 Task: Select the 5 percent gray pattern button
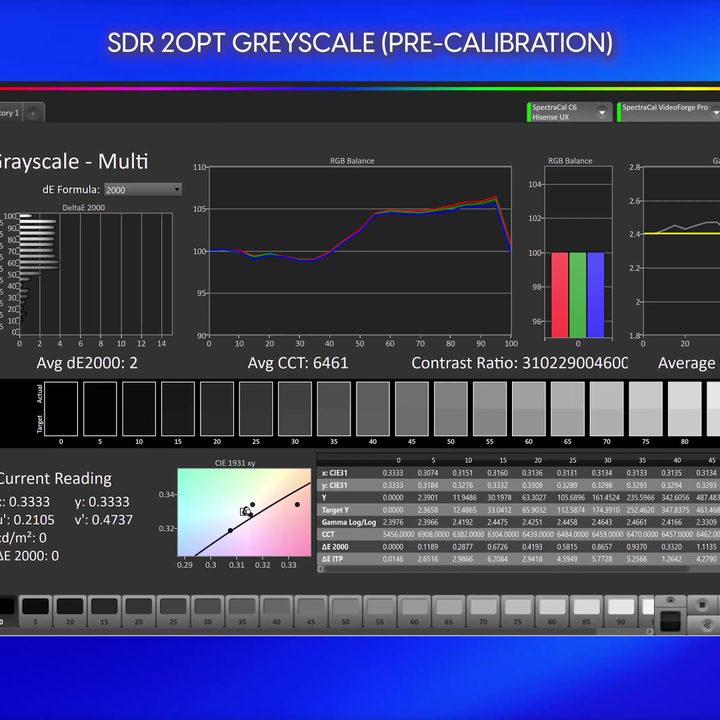point(35,611)
